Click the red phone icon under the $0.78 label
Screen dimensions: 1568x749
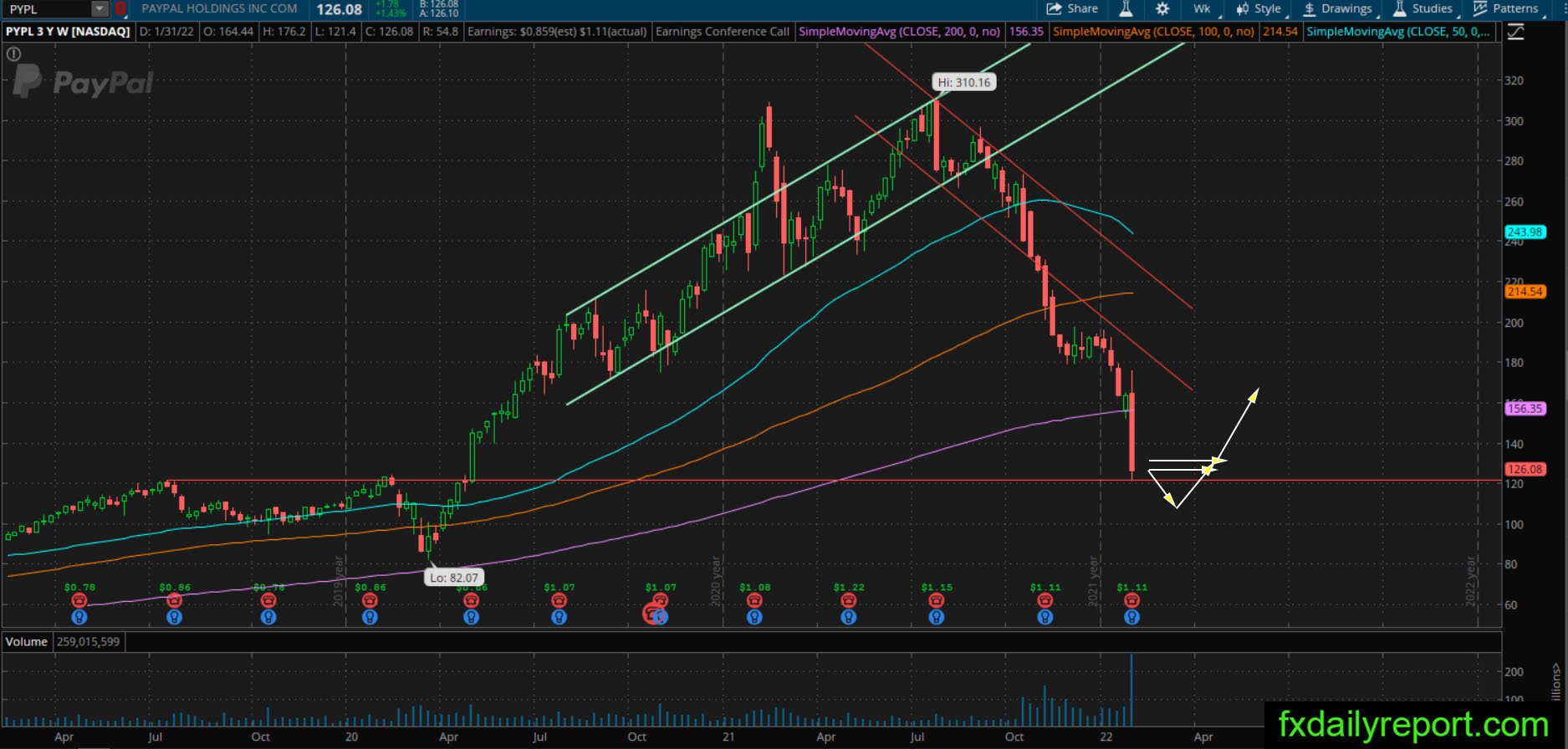[x=79, y=600]
